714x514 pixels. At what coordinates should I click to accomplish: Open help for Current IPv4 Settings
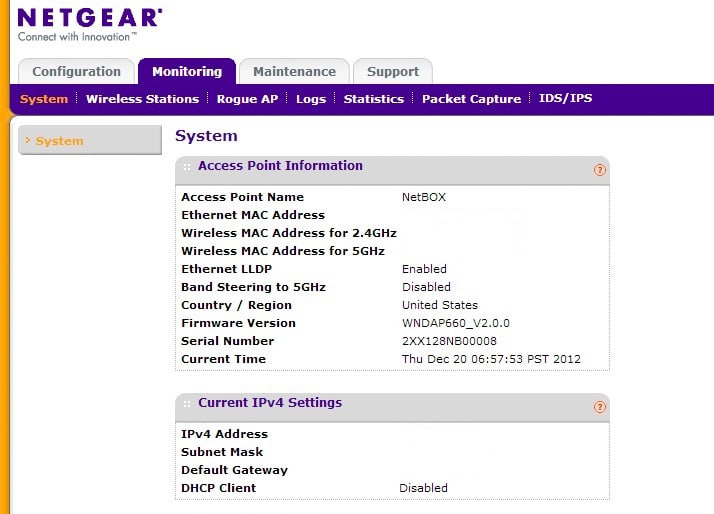click(x=600, y=407)
